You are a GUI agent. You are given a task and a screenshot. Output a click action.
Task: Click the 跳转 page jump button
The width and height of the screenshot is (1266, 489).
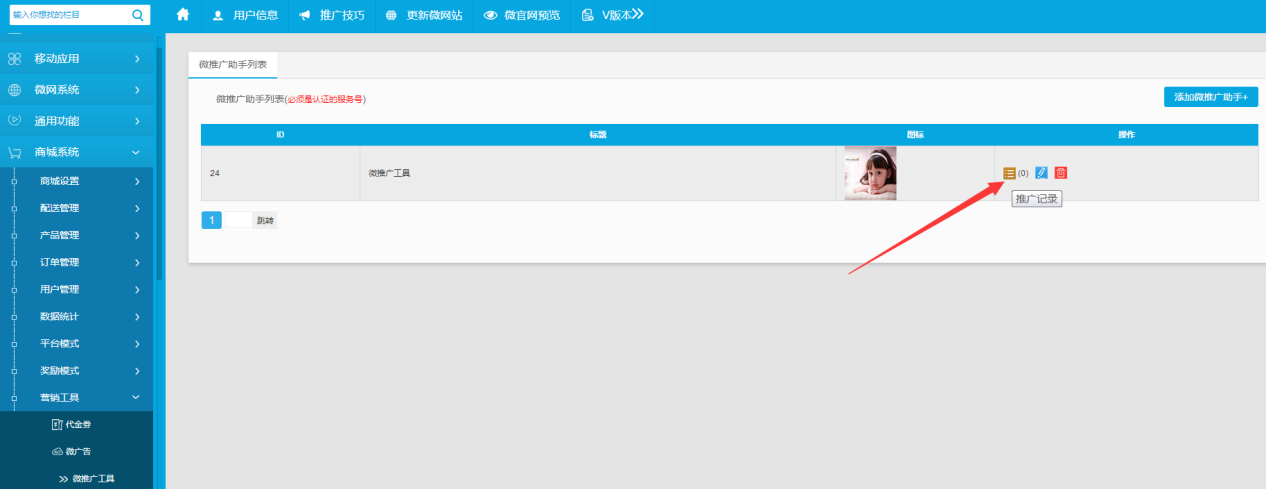coord(265,220)
